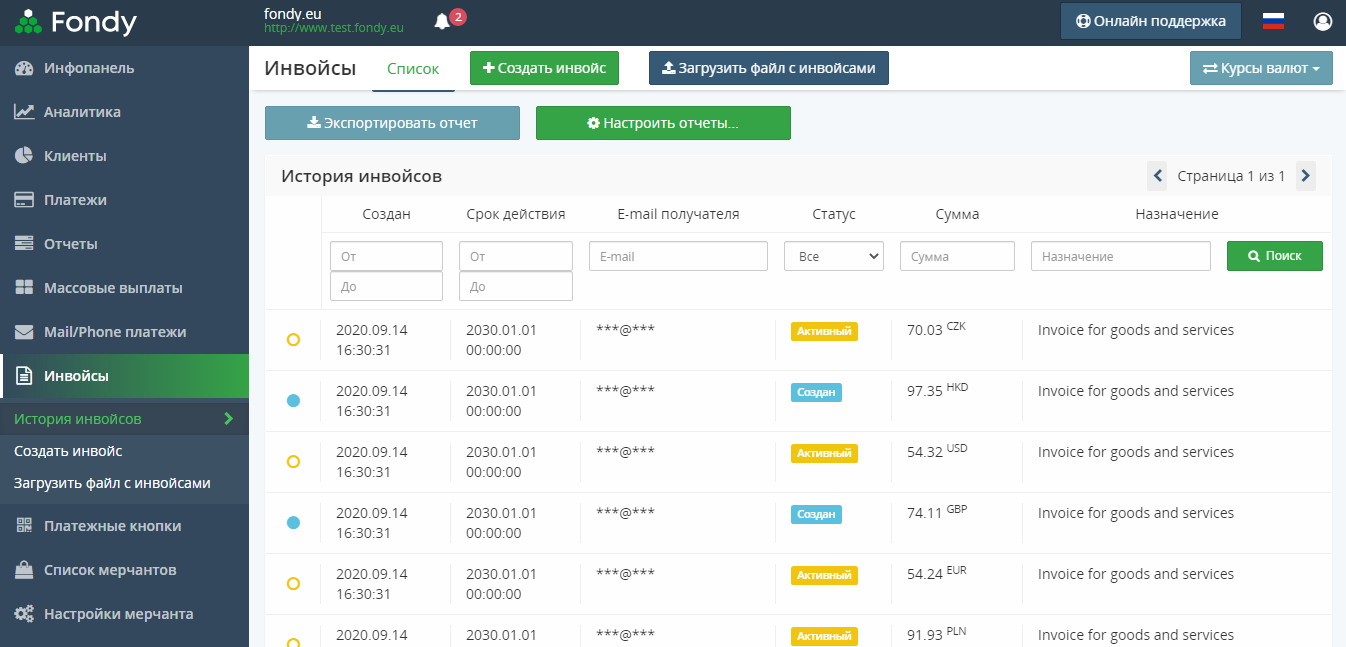Switch language via Russian flag icon
Screen dimensions: 1346x647
click(x=1273, y=21)
